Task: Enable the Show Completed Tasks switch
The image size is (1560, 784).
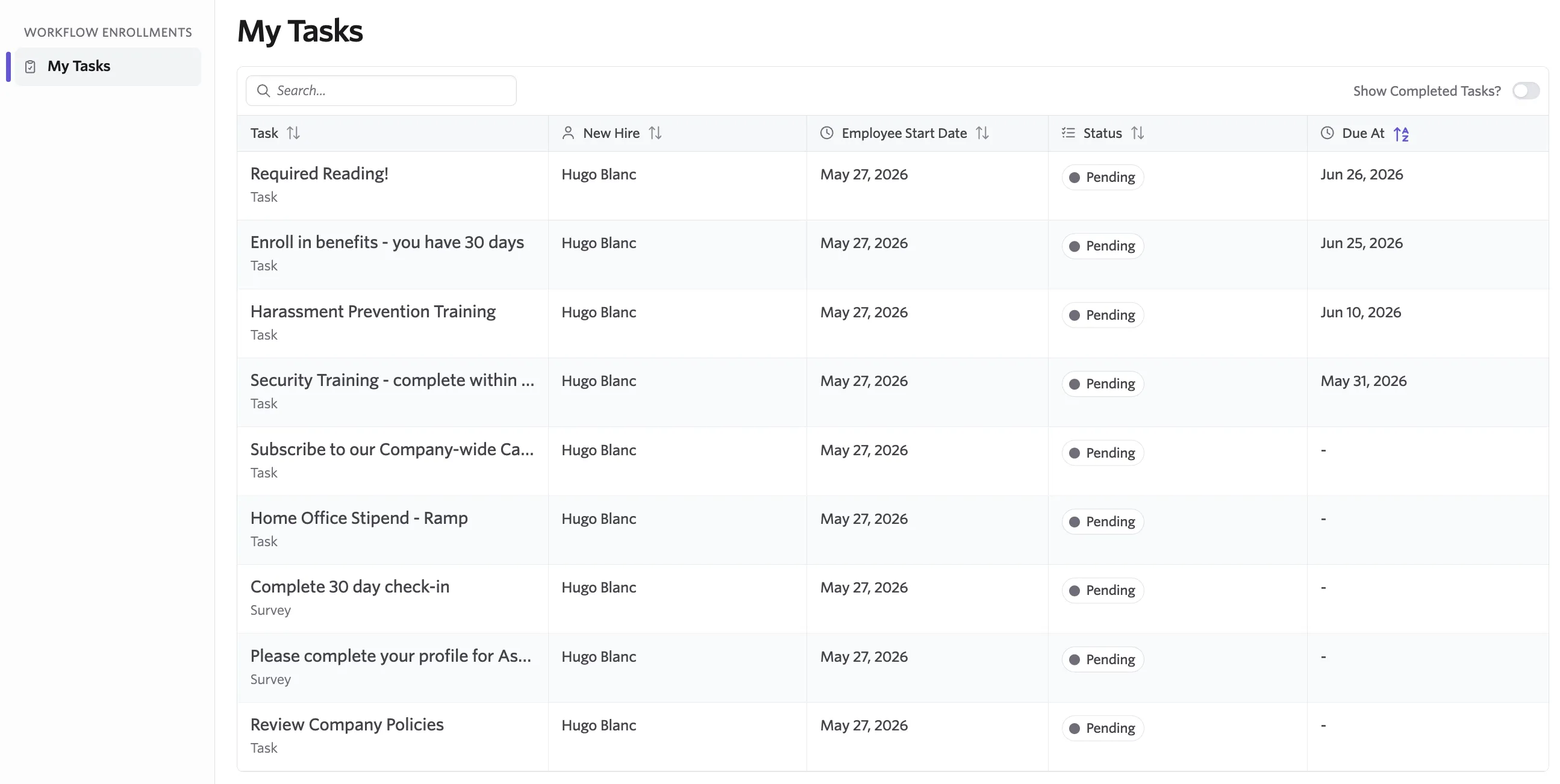Action: (x=1526, y=91)
